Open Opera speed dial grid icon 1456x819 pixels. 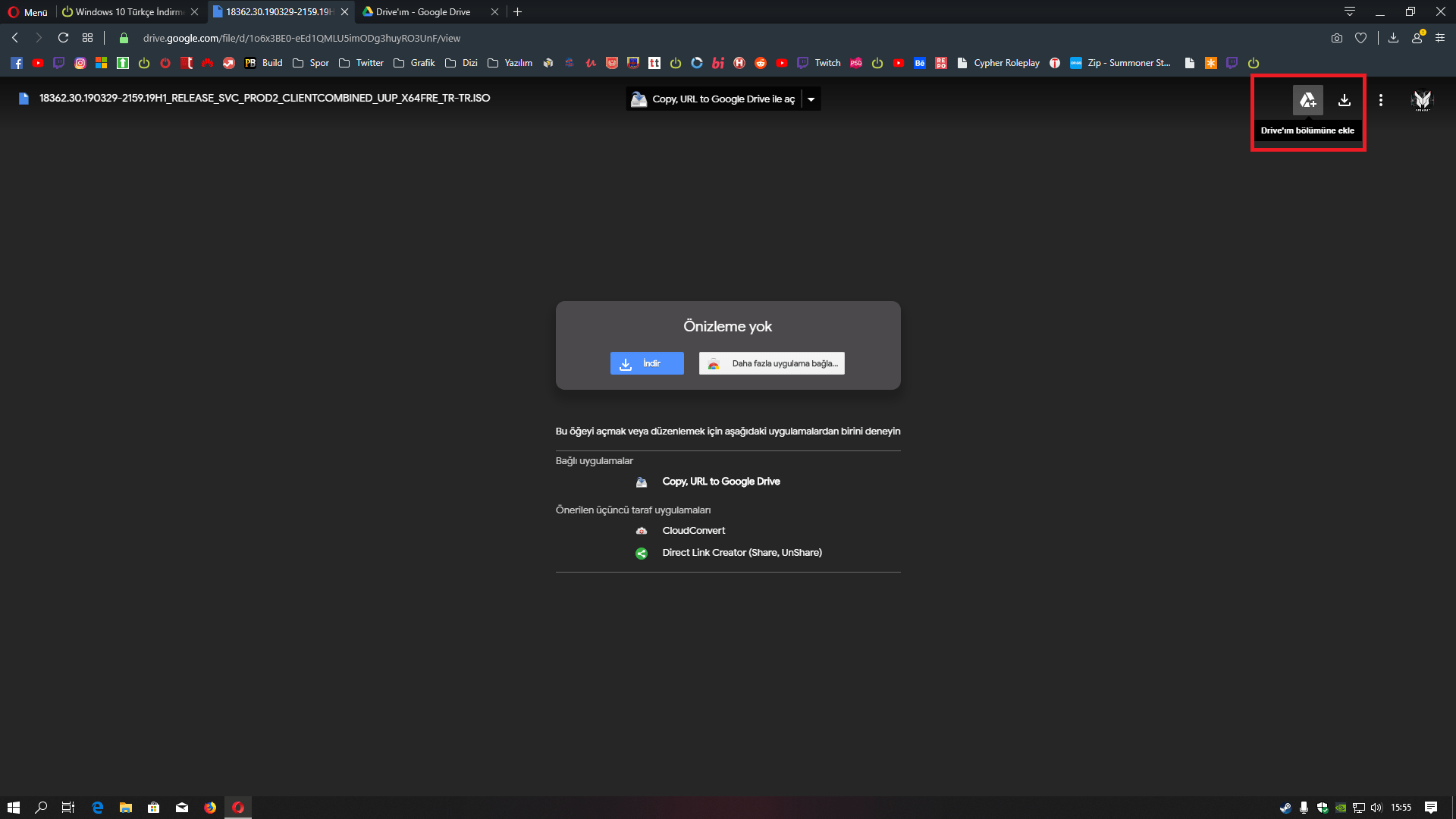88,38
